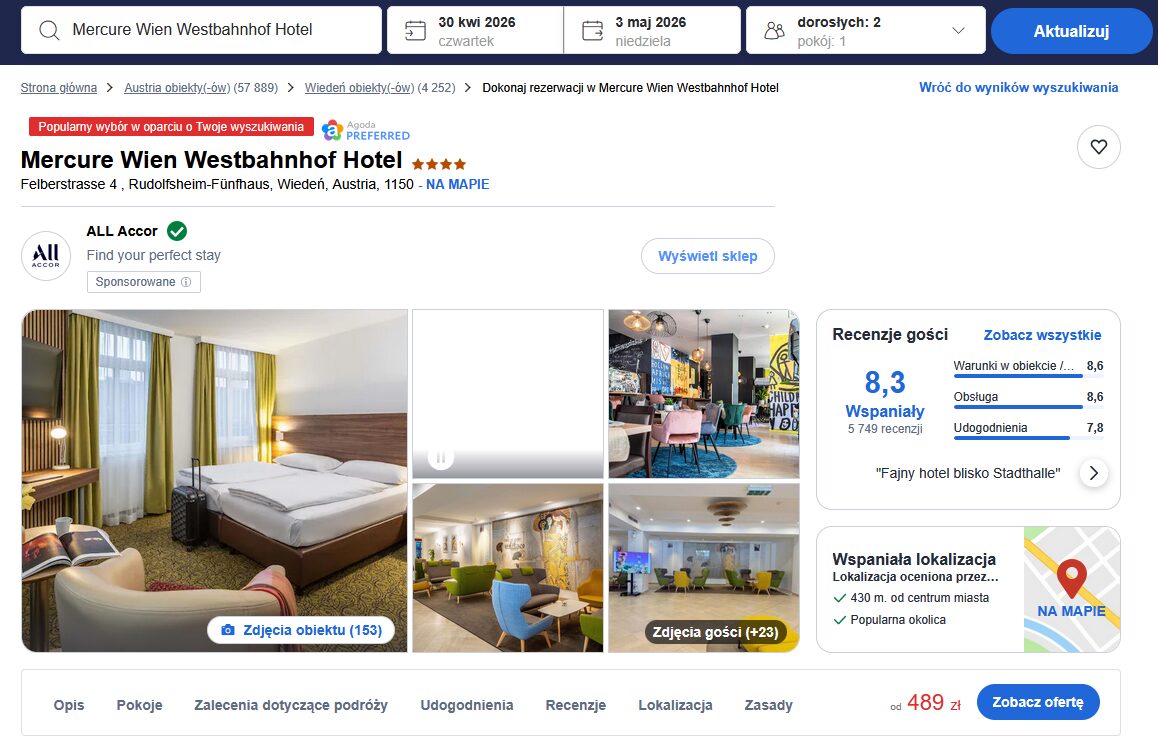Click the Sponsorowane info icon
This screenshot has width=1158, height=745.
pyautogui.click(x=186, y=282)
